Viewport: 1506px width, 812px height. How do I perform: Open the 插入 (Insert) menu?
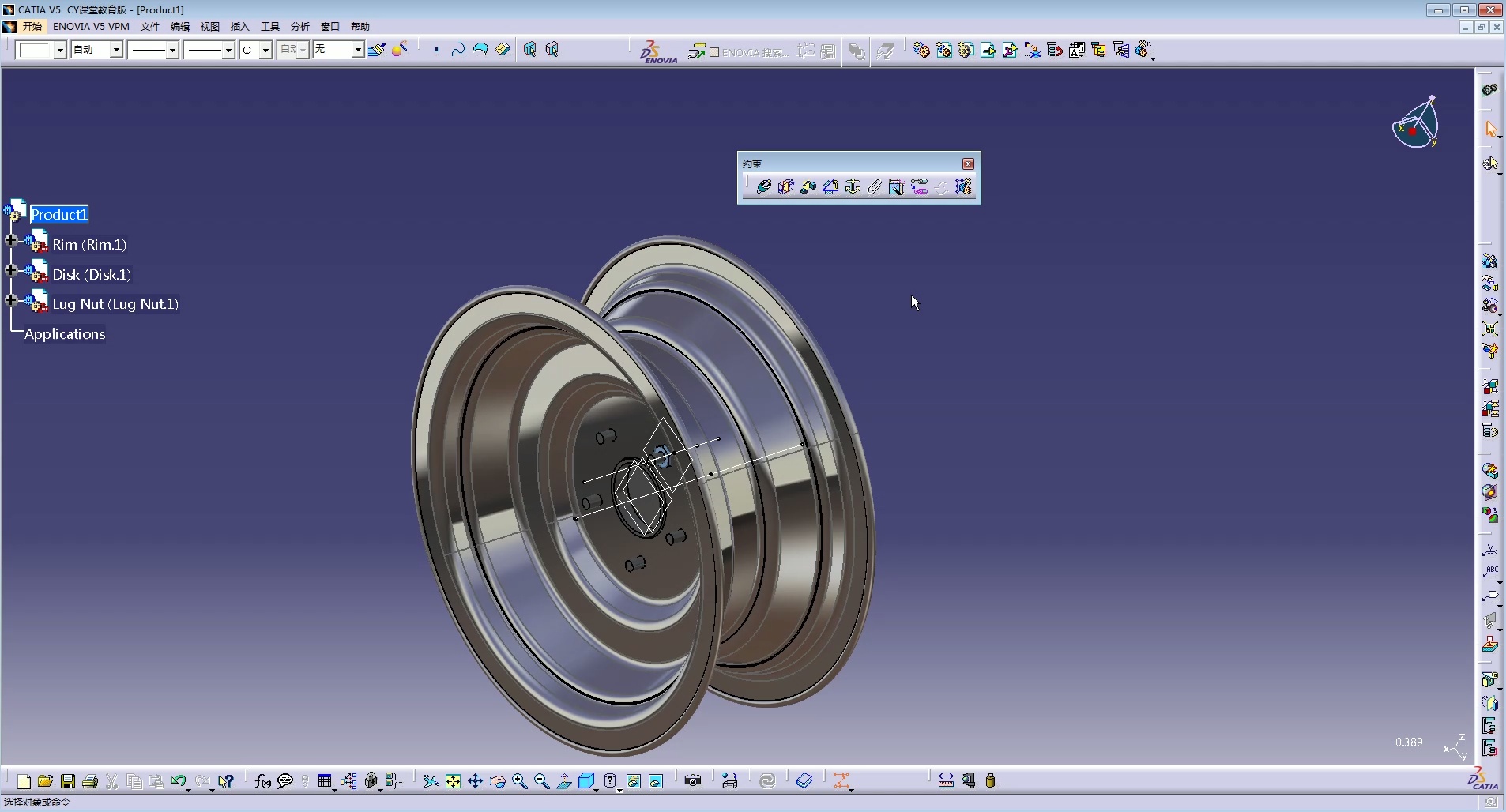point(239,27)
